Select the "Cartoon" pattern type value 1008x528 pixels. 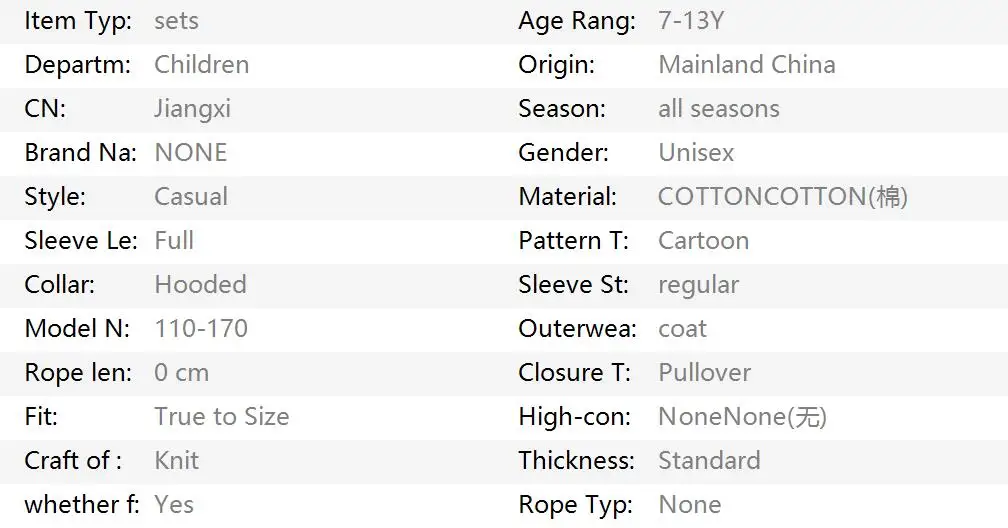(703, 241)
